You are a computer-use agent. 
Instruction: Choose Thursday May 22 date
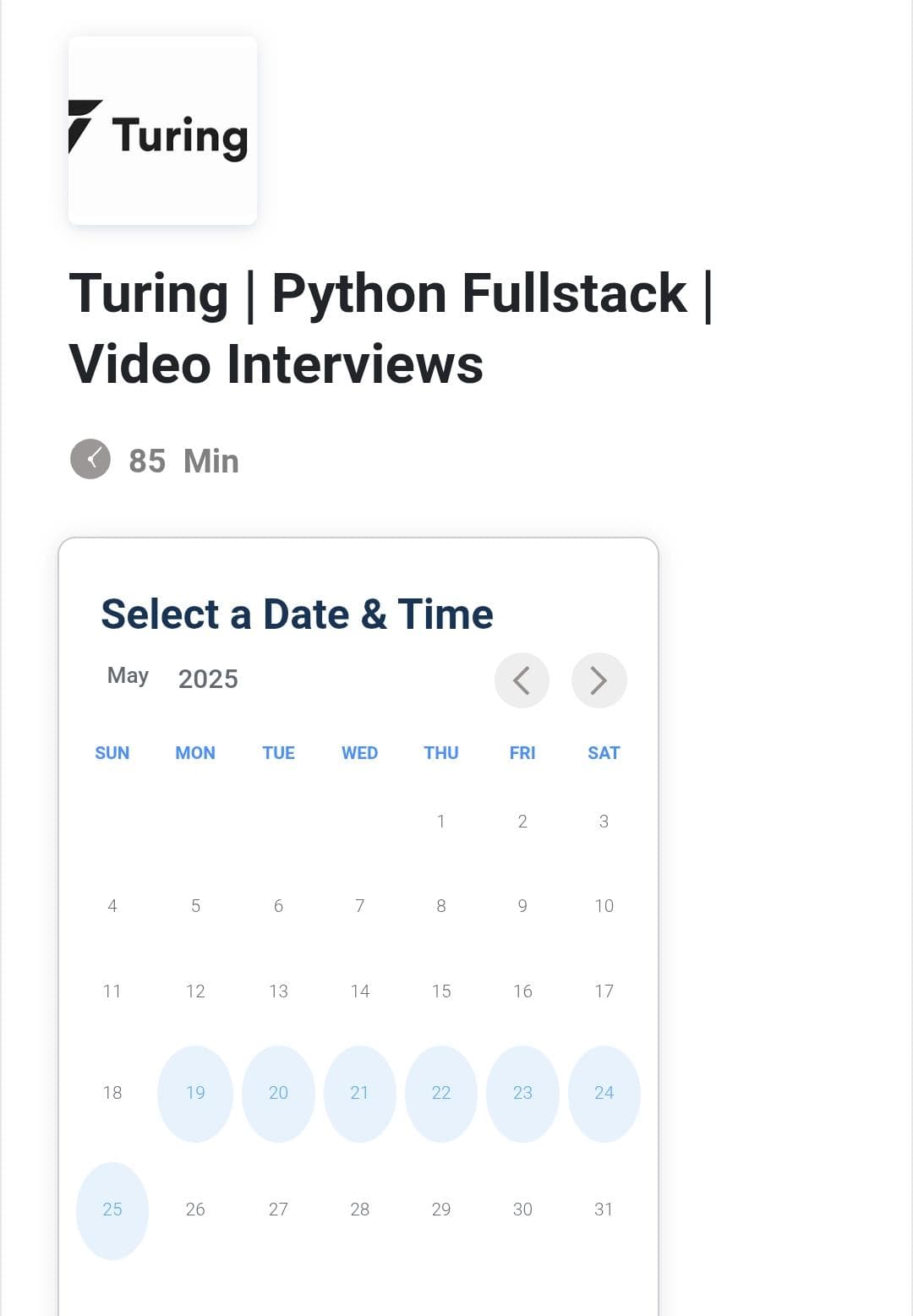(441, 1093)
